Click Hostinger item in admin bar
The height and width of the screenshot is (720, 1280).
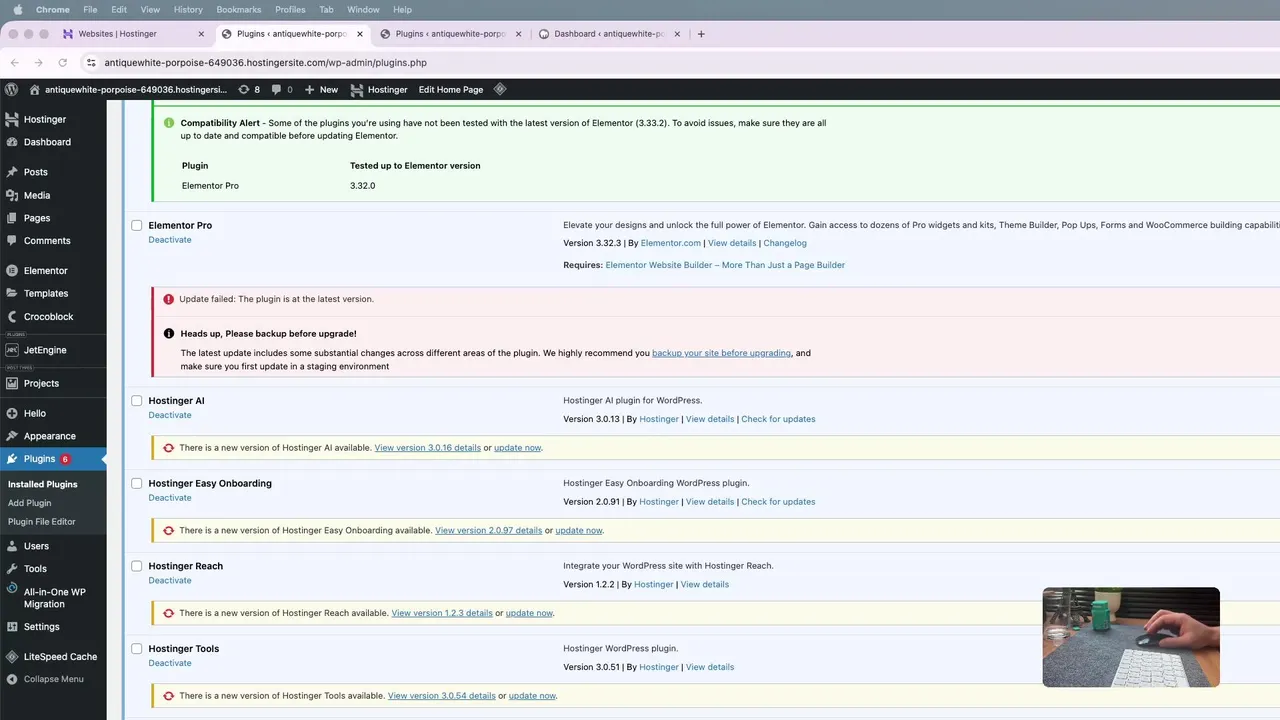[379, 89]
